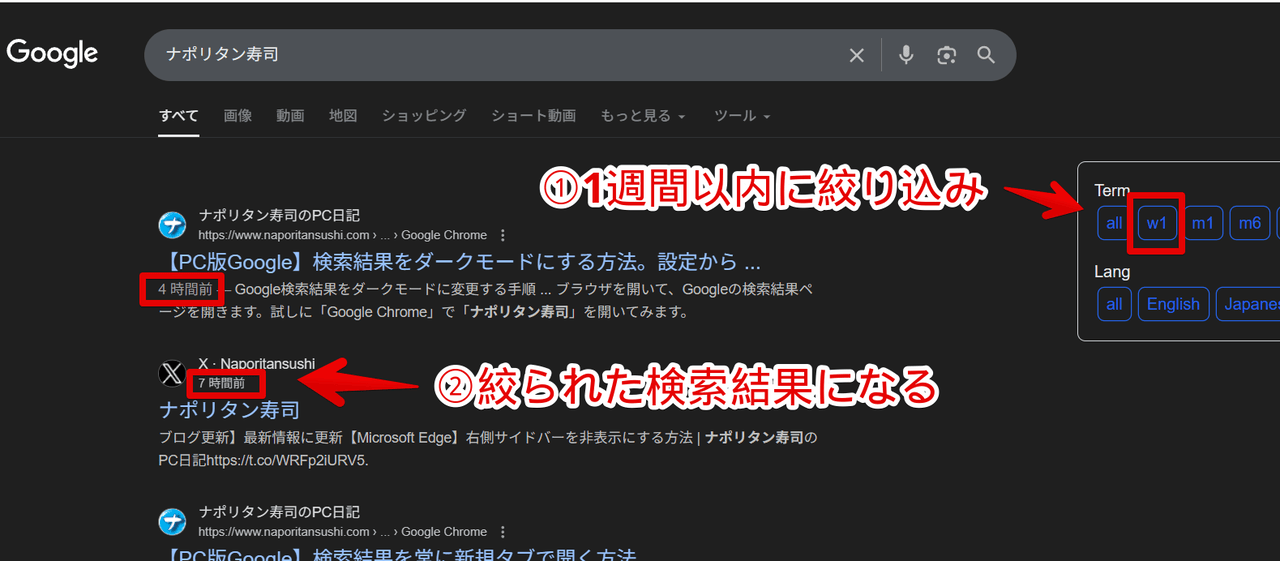This screenshot has height=561, width=1280.
Task: Open Google Lens image search icon
Action: [946, 55]
